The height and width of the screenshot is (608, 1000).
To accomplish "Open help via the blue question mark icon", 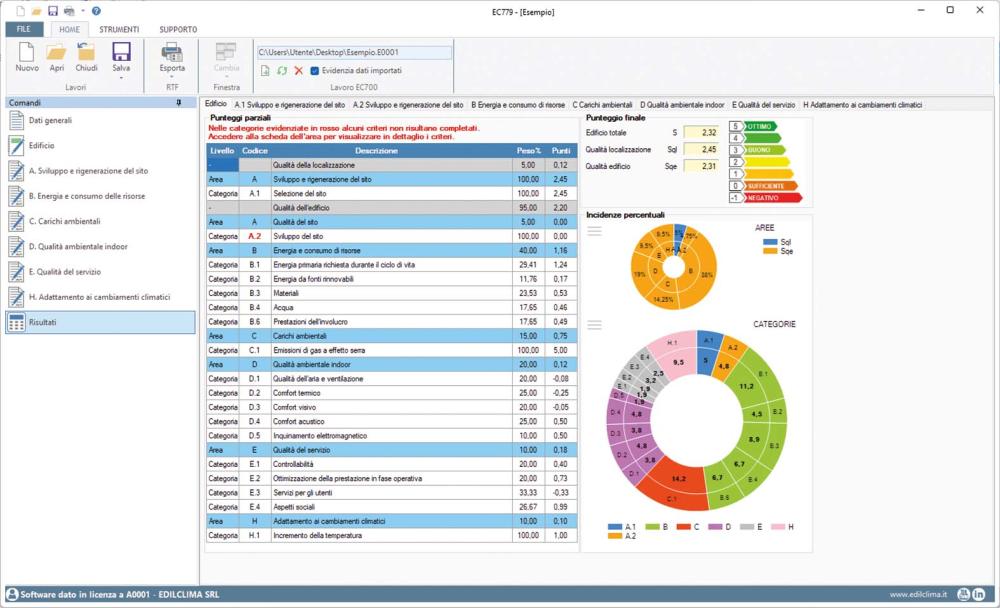I will coord(96,11).
